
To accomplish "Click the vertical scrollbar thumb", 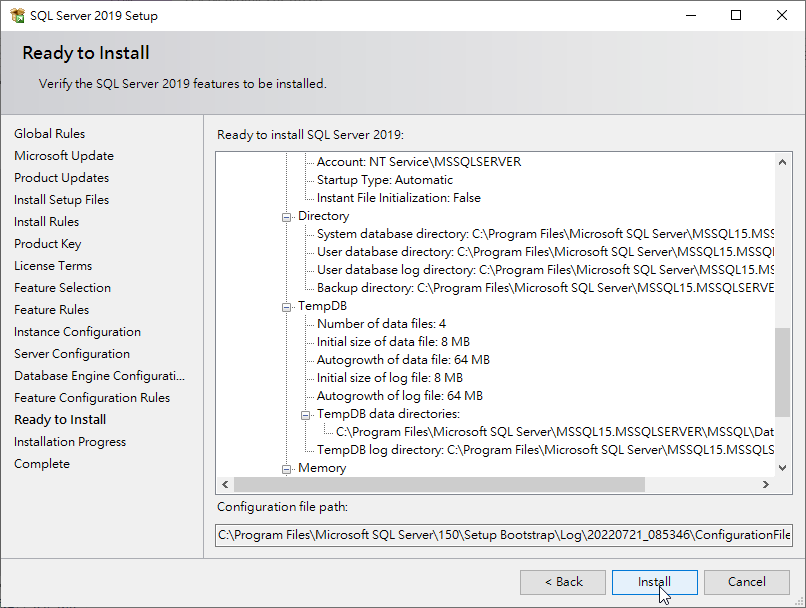I will coord(782,372).
